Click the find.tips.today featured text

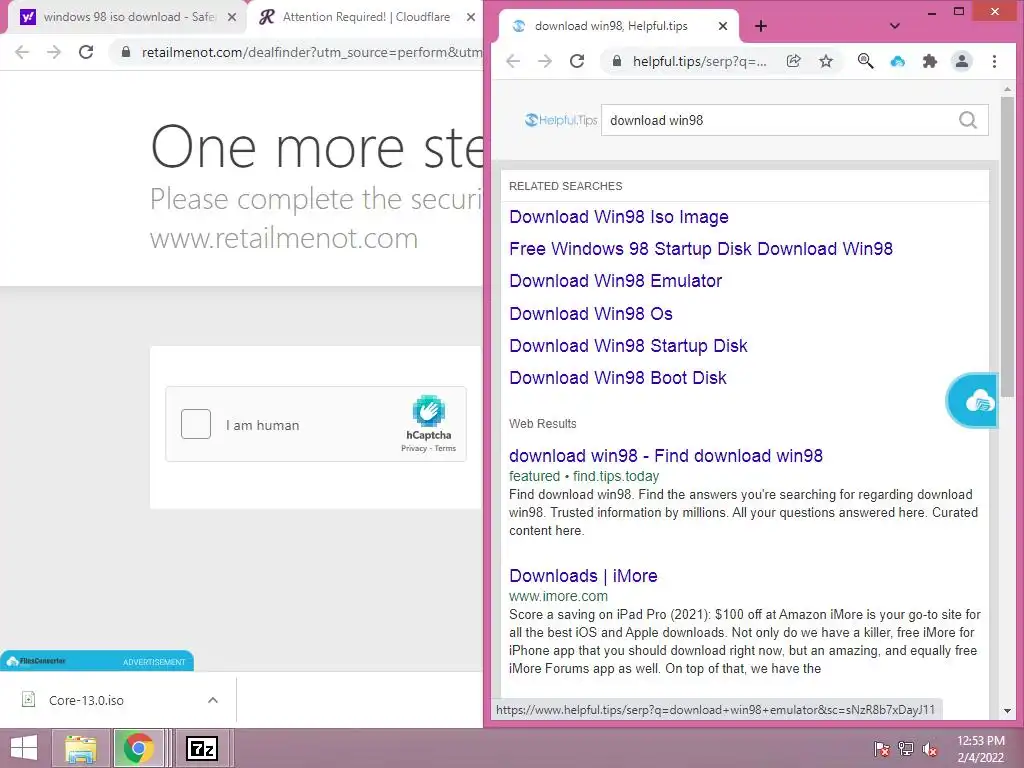click(x=584, y=476)
